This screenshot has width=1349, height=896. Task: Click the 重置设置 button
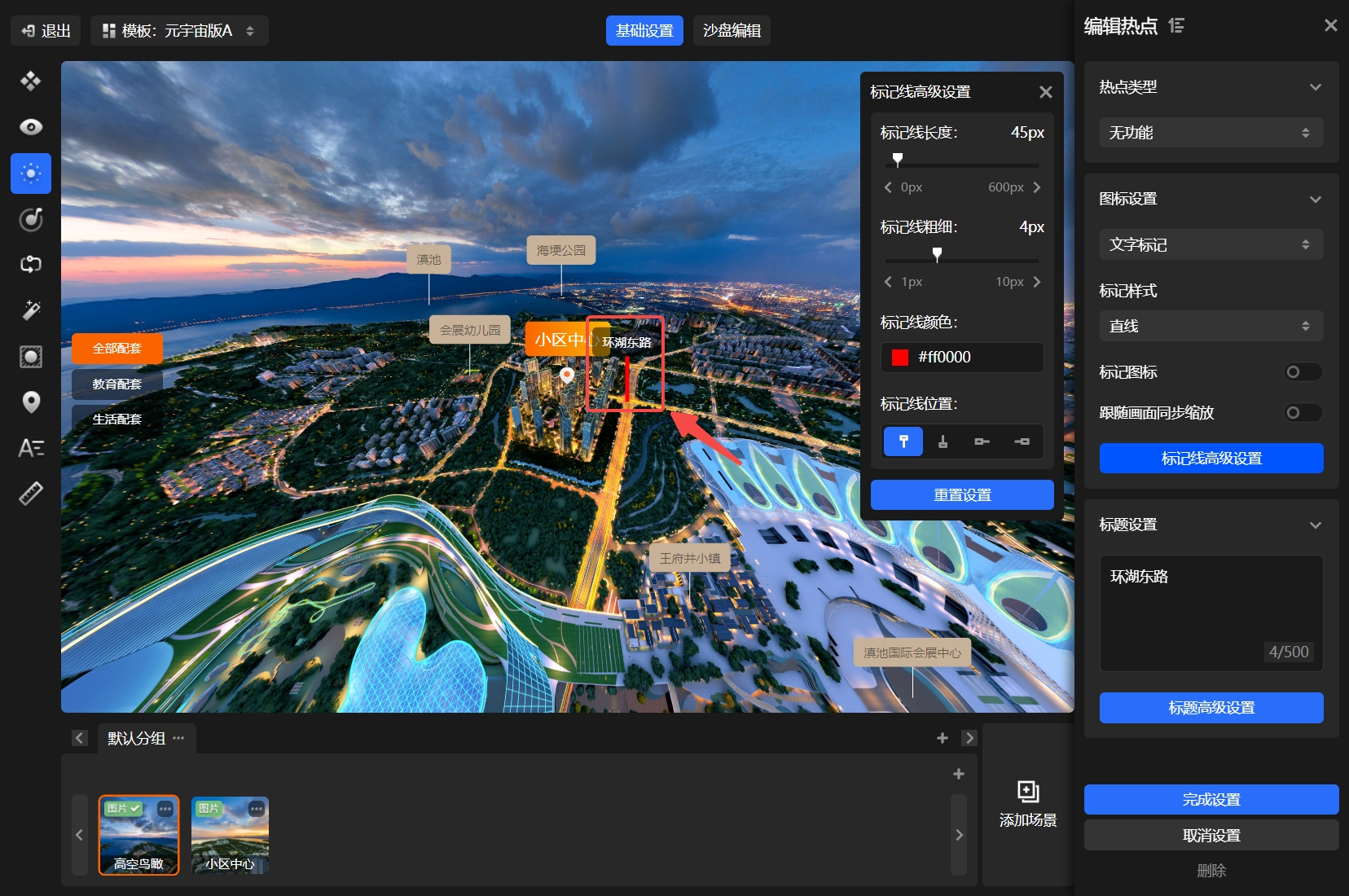coord(962,495)
